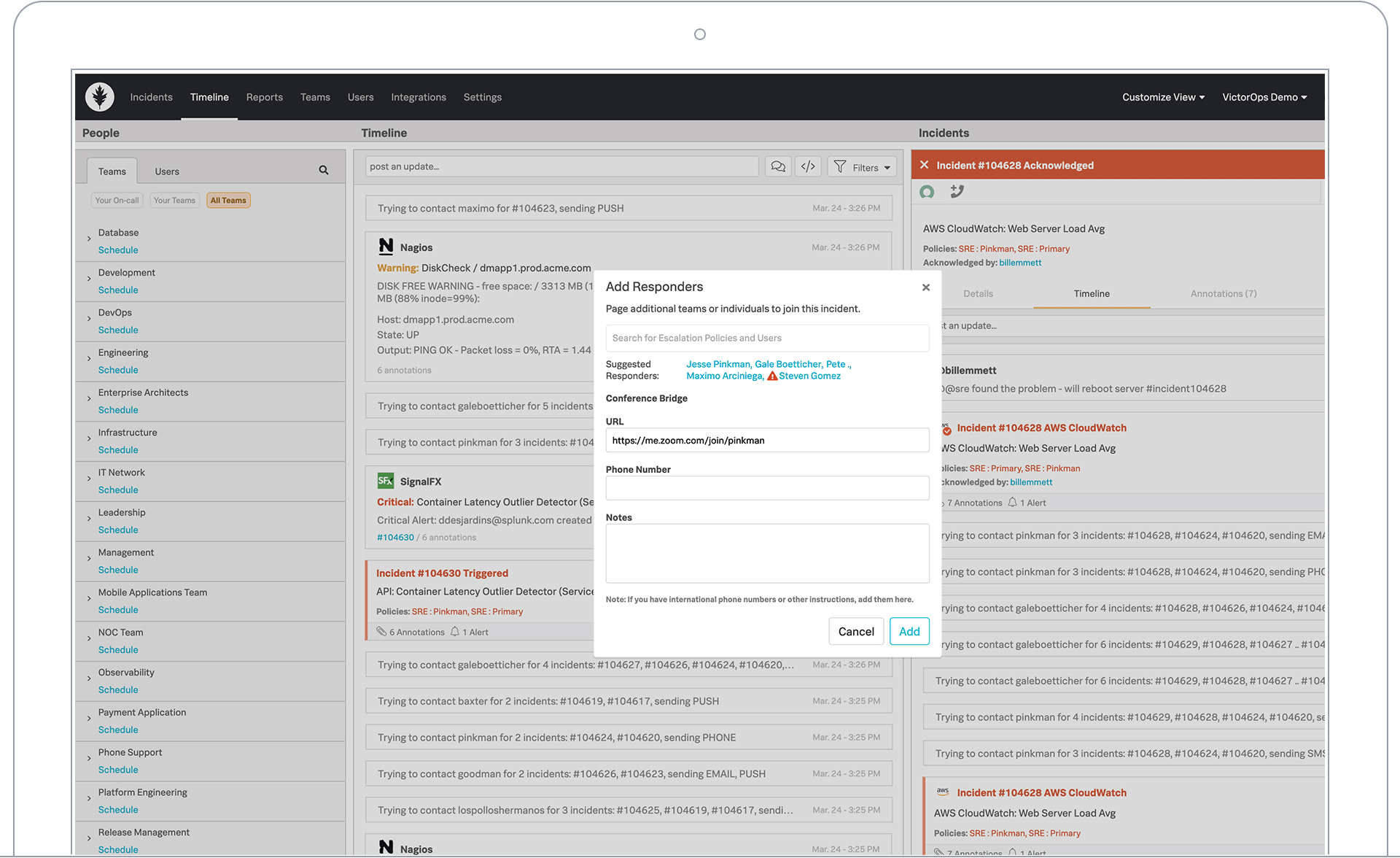
Task: Go to Users in top navigation
Action: 360,97
